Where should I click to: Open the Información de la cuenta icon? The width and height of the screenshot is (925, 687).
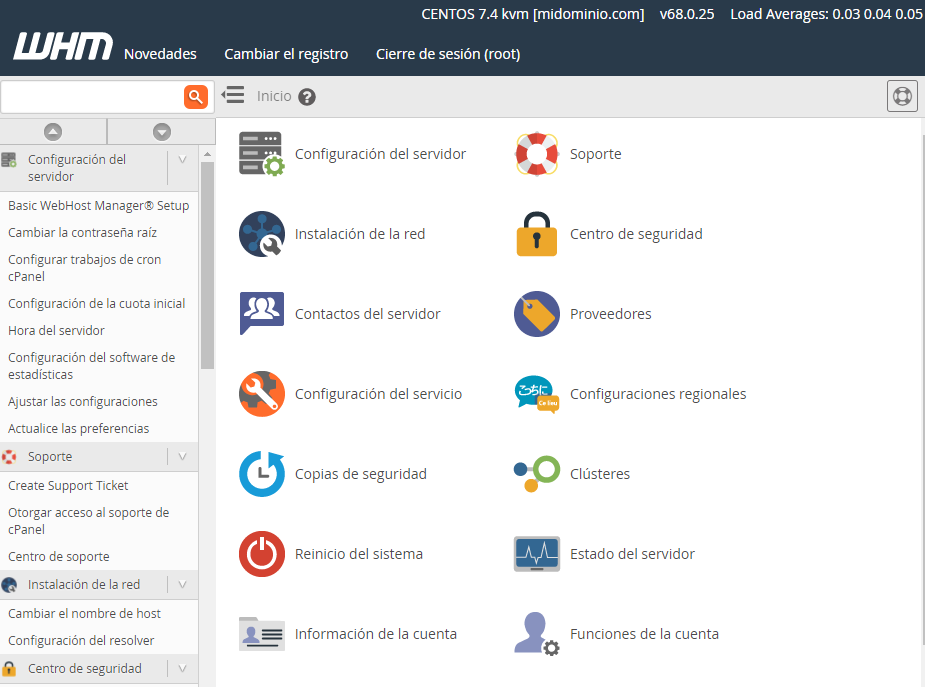click(261, 634)
